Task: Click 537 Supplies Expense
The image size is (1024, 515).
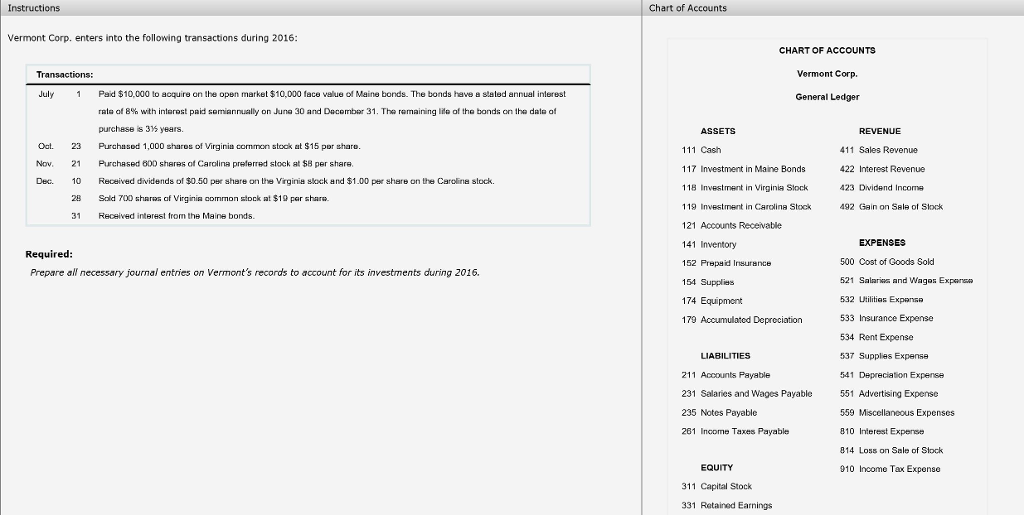Action: coord(884,356)
